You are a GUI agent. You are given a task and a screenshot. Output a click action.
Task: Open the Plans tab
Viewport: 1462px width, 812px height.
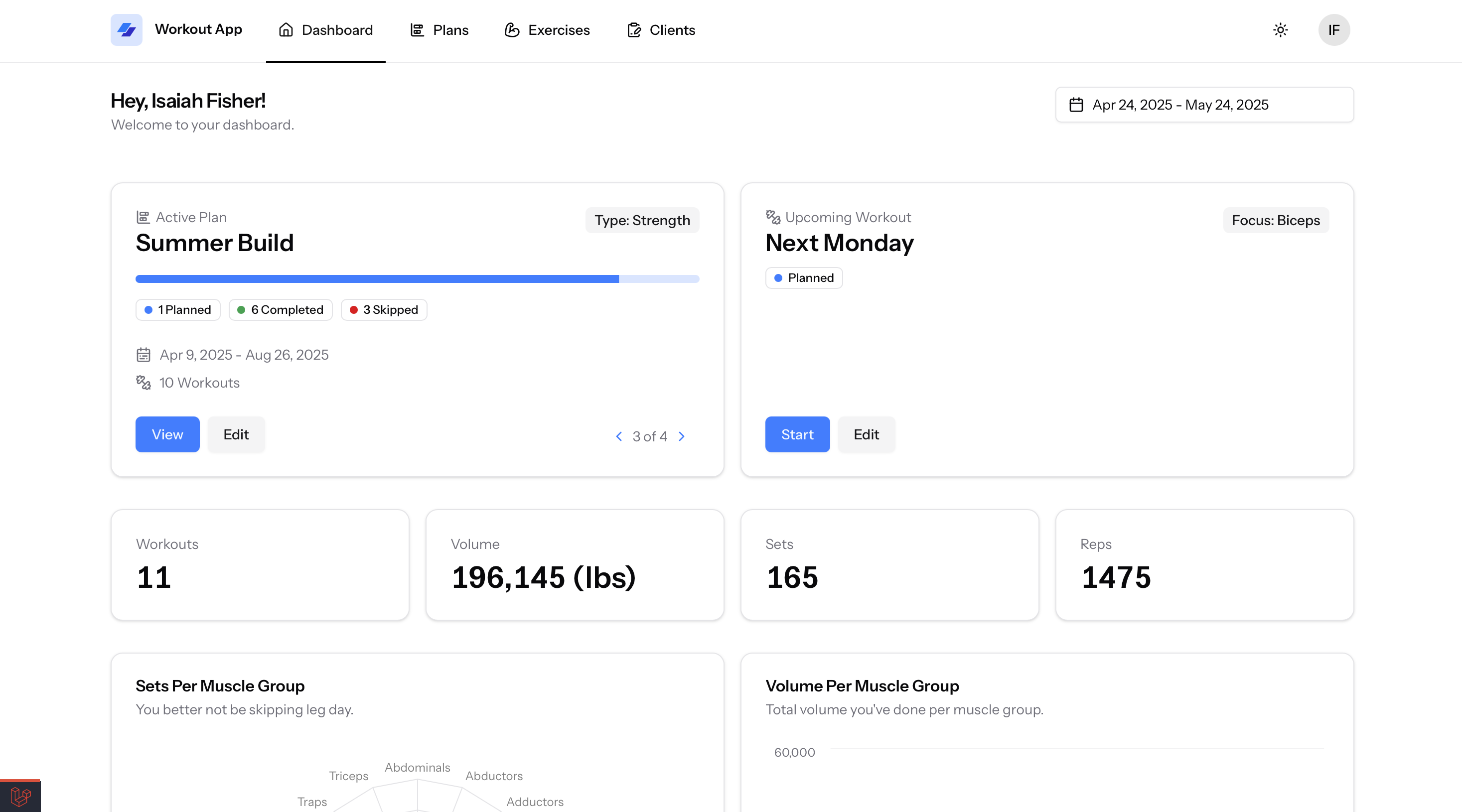(x=439, y=30)
